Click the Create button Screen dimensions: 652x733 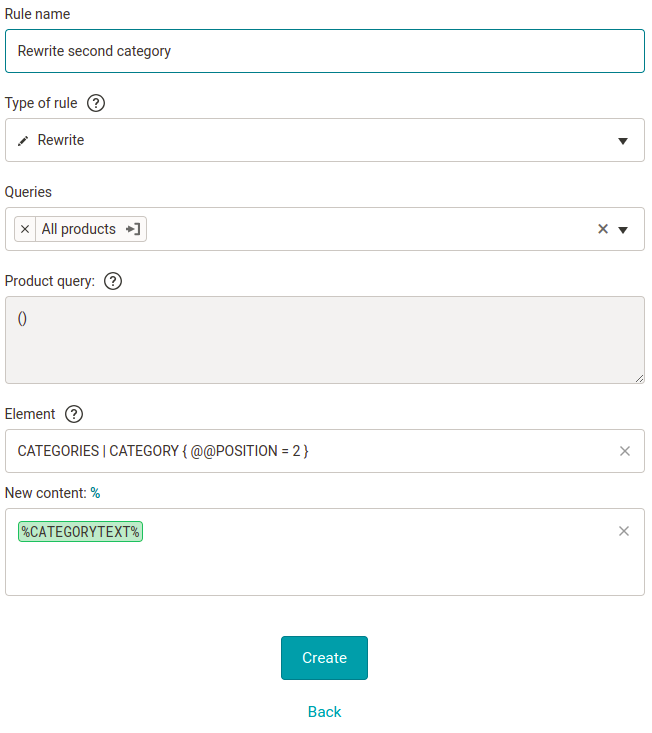point(324,658)
